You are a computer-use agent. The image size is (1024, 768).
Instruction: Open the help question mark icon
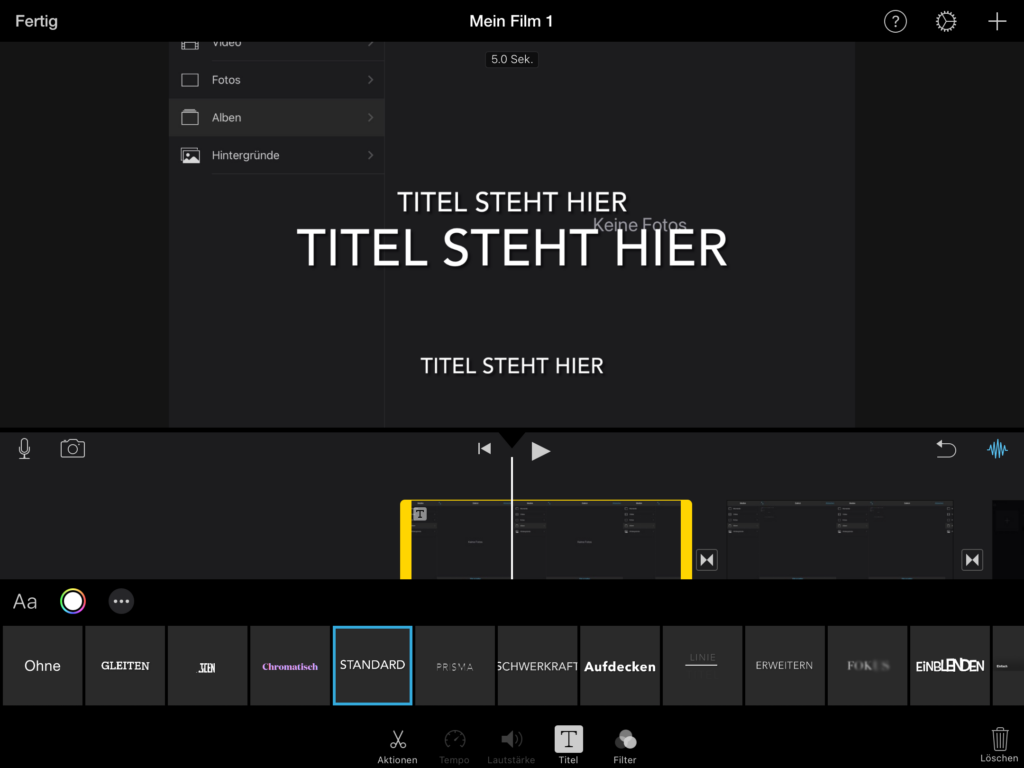pyautogui.click(x=895, y=21)
